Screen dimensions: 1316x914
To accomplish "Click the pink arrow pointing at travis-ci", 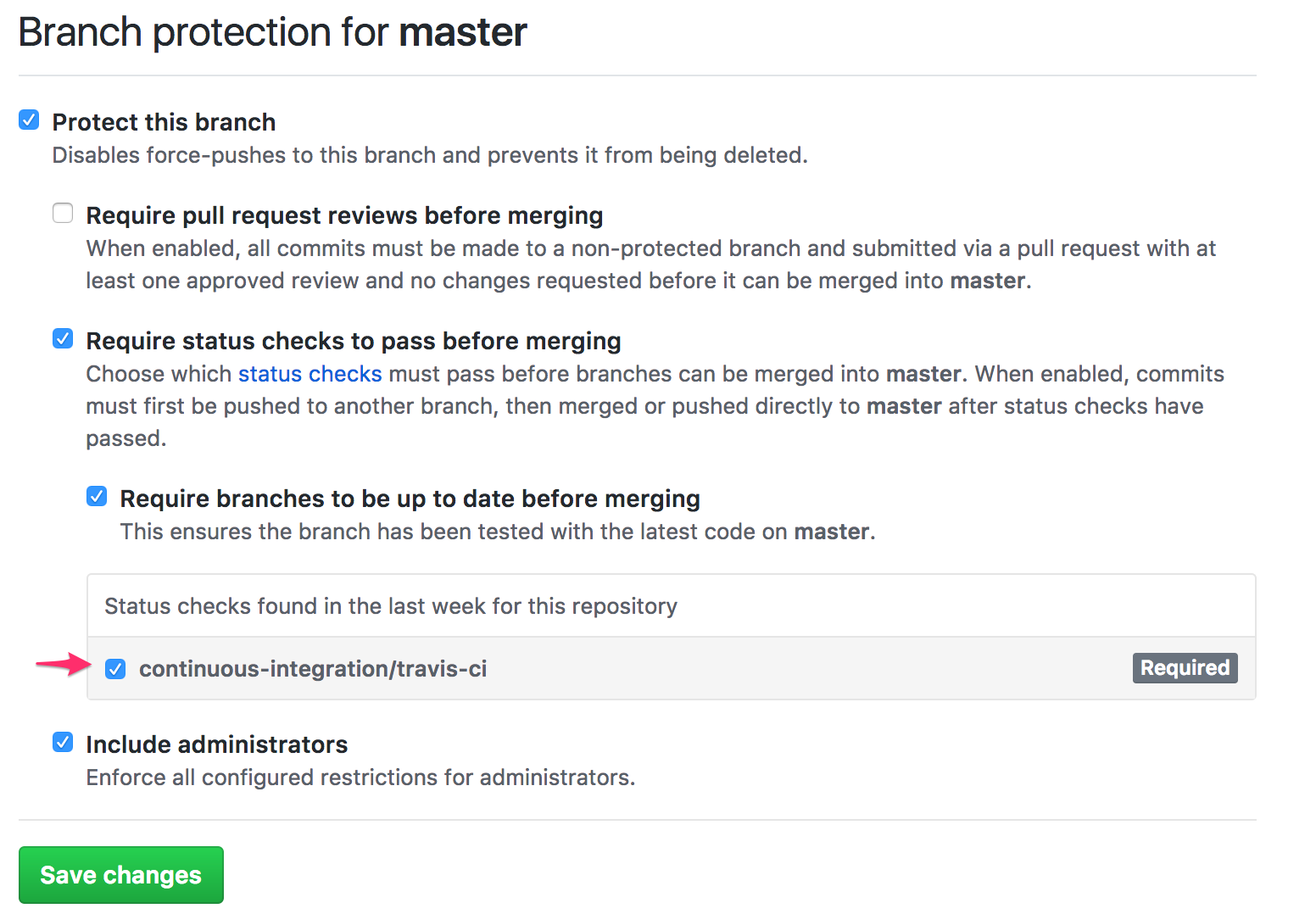I will [x=63, y=665].
